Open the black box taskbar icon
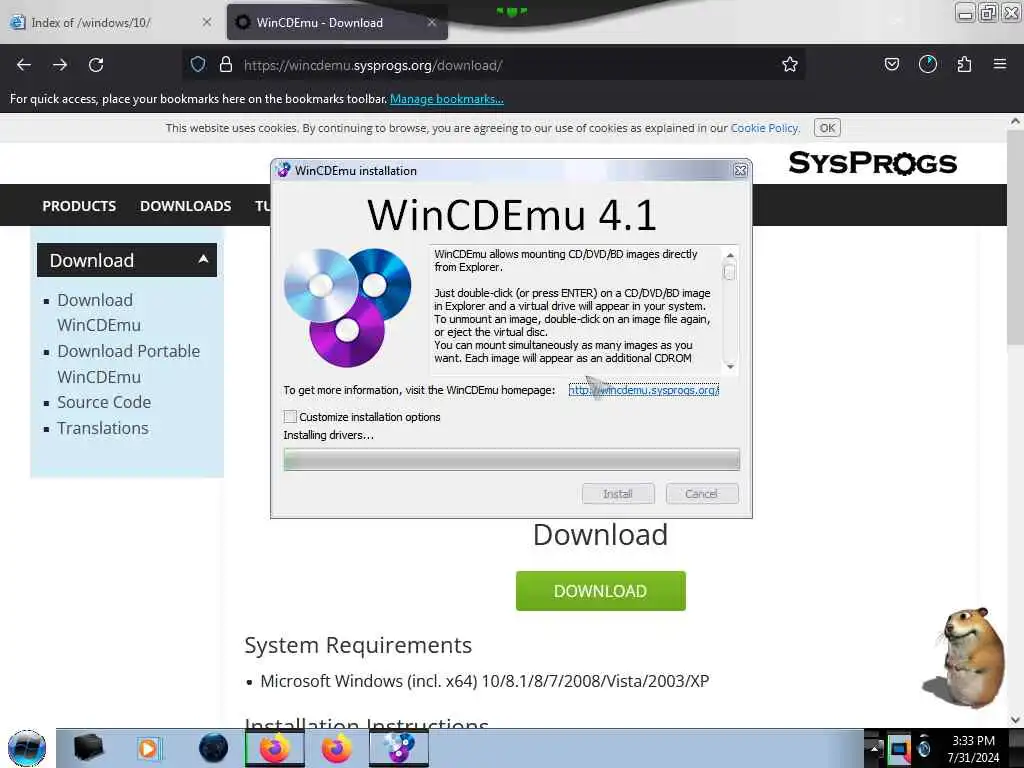The height and width of the screenshot is (768, 1024). click(88, 748)
